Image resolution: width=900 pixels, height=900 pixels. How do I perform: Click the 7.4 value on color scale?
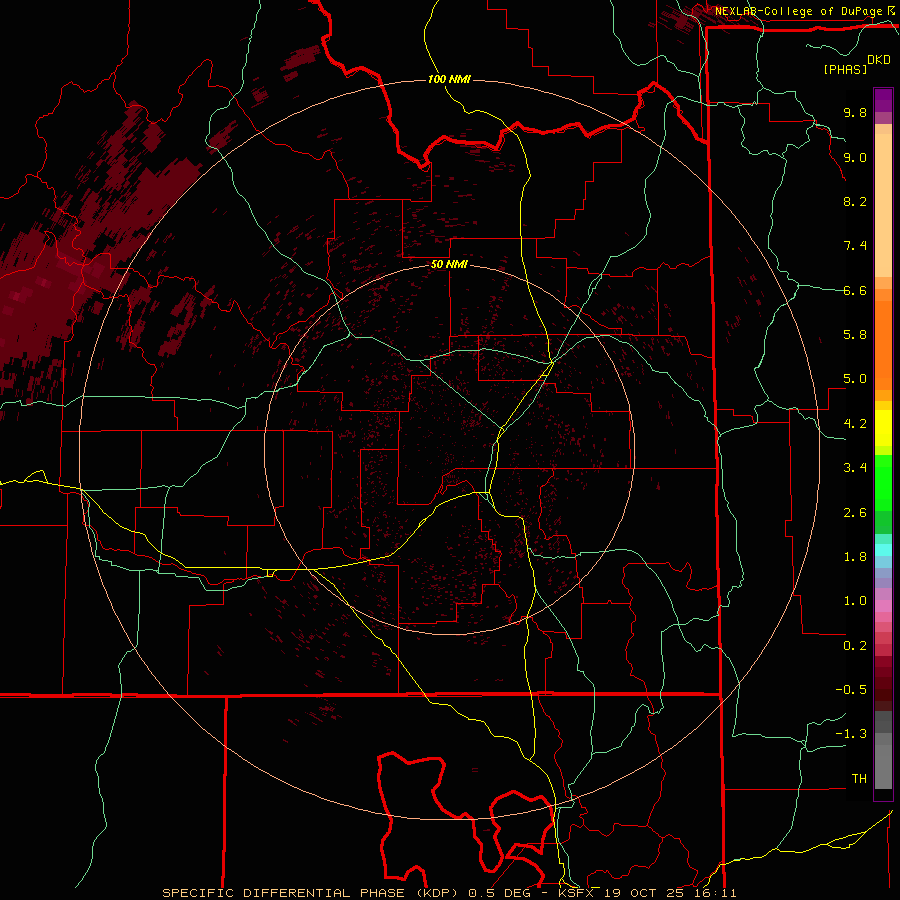tap(855, 246)
